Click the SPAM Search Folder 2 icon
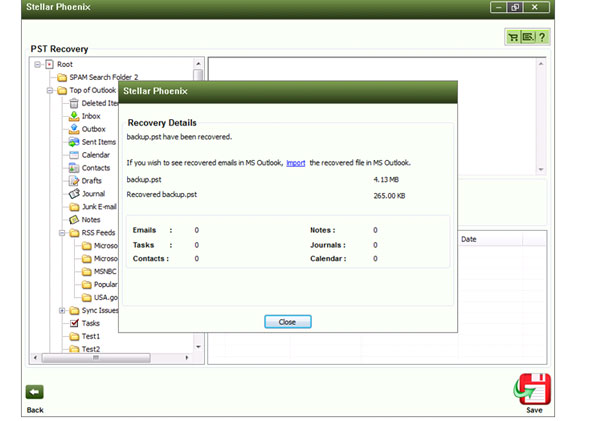 coord(62,78)
